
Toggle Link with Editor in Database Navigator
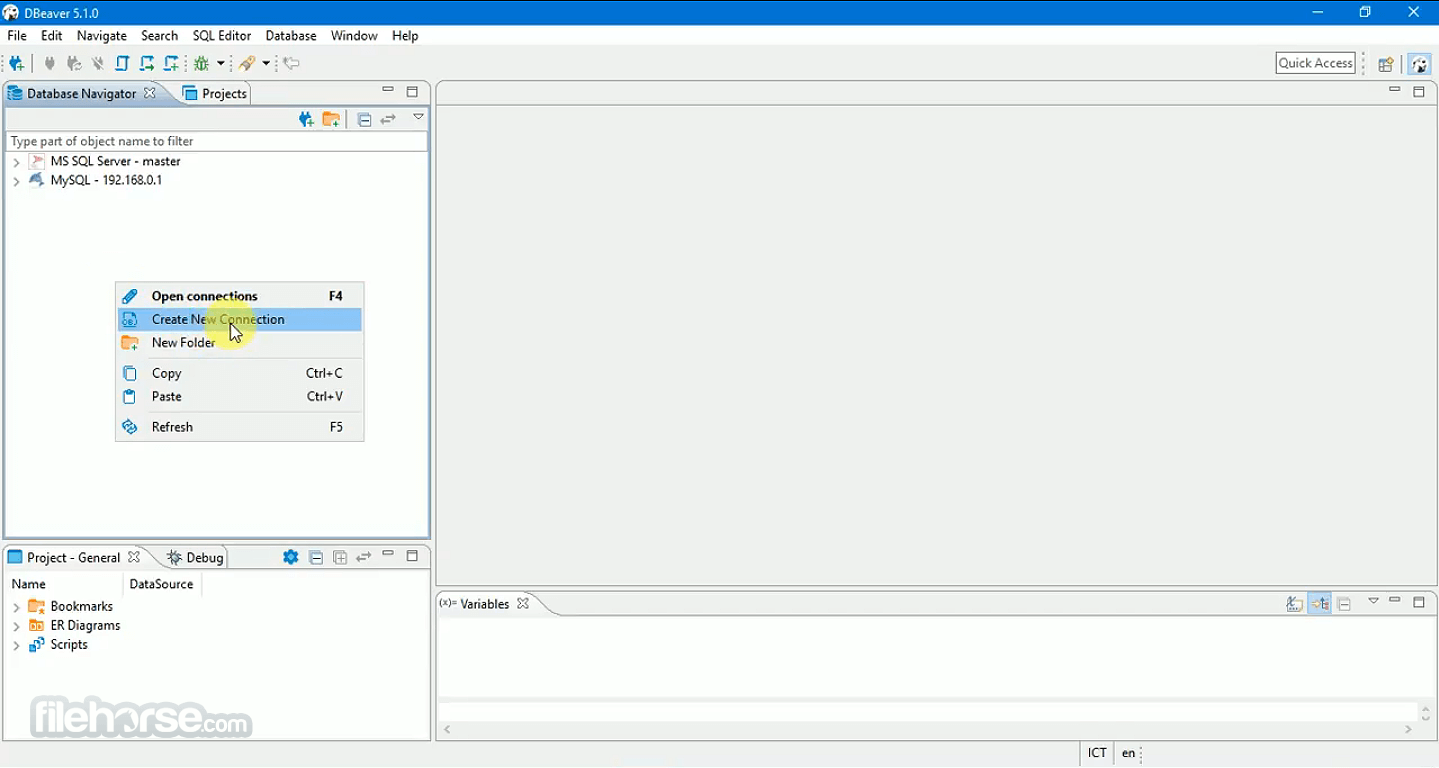(388, 120)
